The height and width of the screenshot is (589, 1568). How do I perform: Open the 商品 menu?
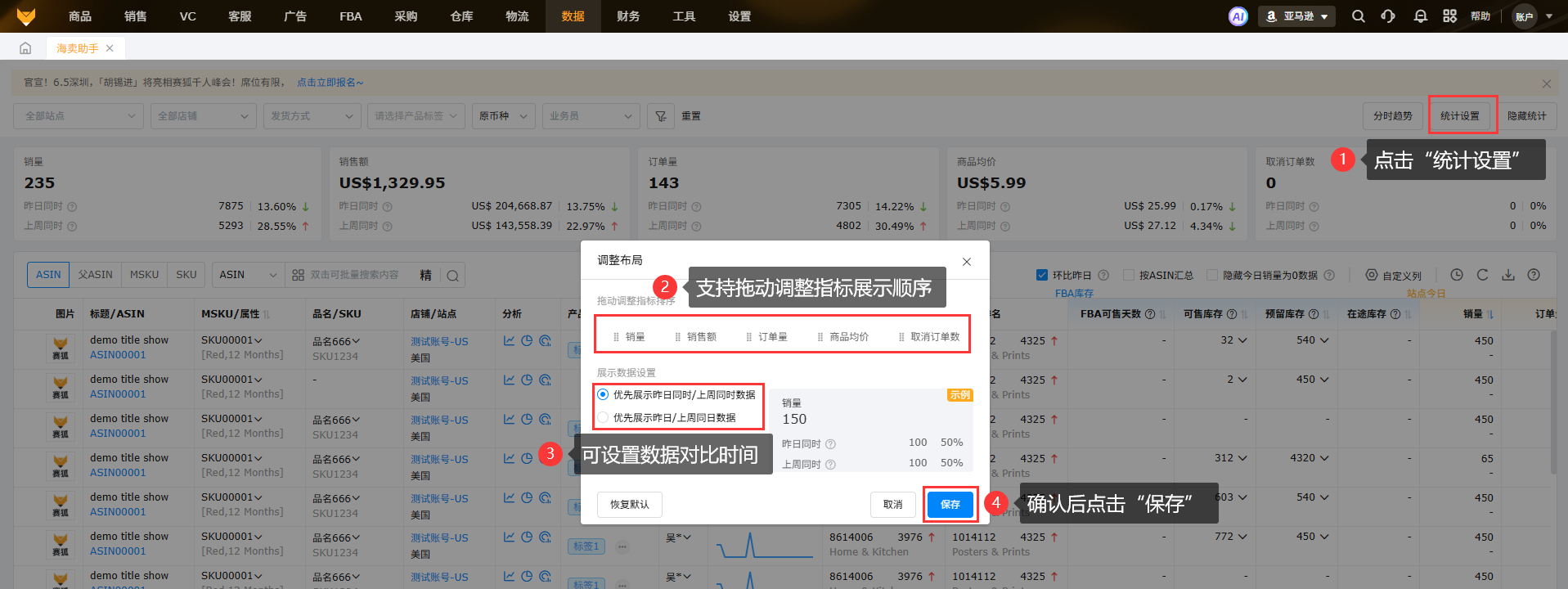click(80, 16)
